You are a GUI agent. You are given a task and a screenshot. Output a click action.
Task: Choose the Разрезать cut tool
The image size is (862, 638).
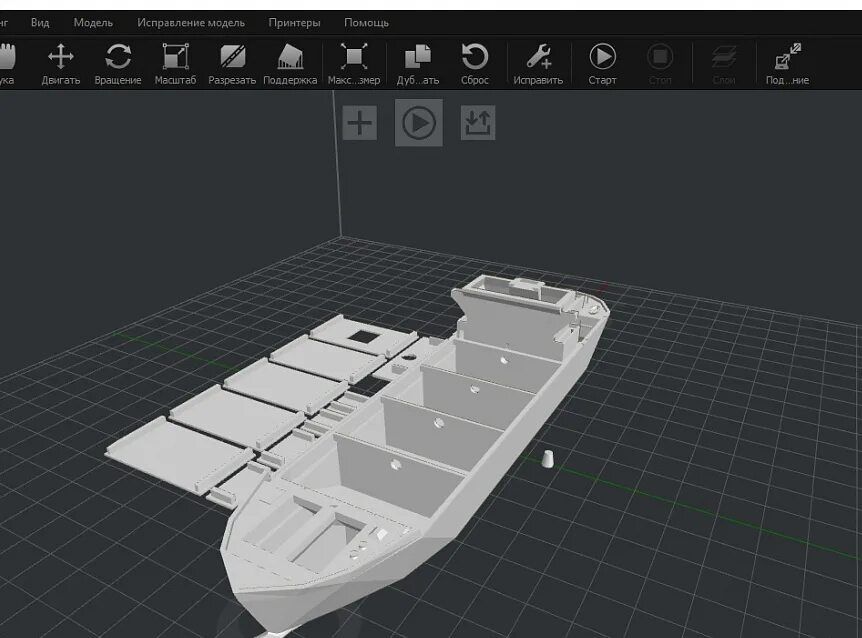(x=232, y=64)
